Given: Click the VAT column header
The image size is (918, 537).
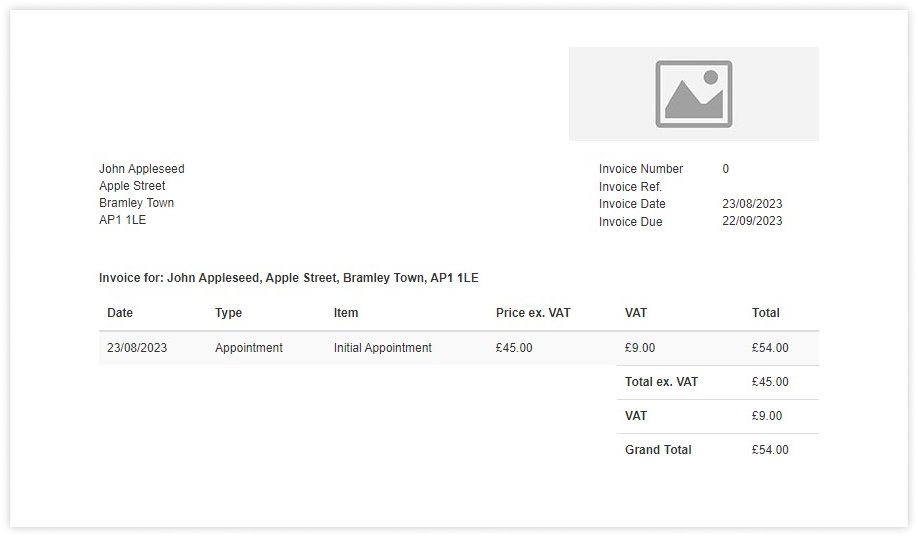Looking at the screenshot, I should pyautogui.click(x=636, y=313).
